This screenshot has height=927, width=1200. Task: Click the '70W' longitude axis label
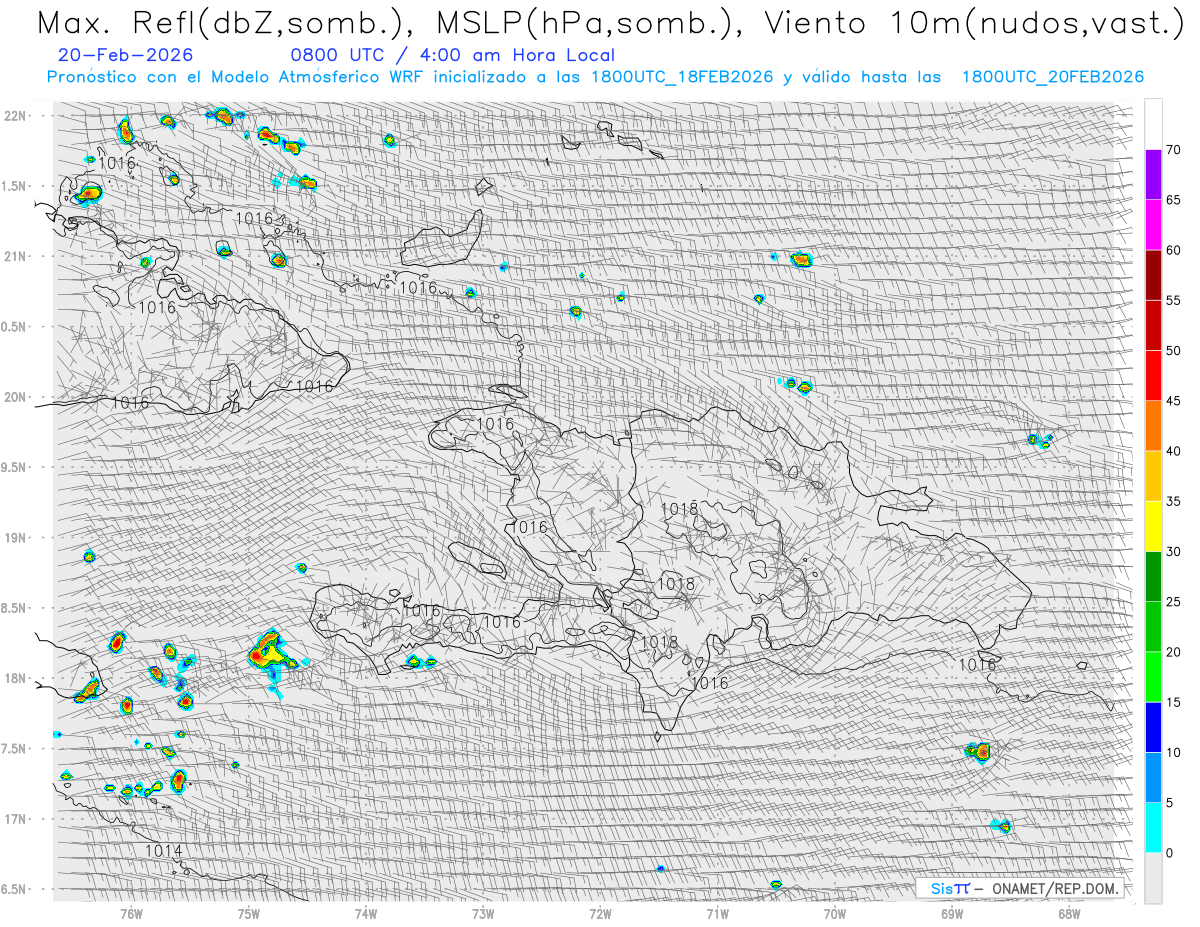(x=835, y=914)
